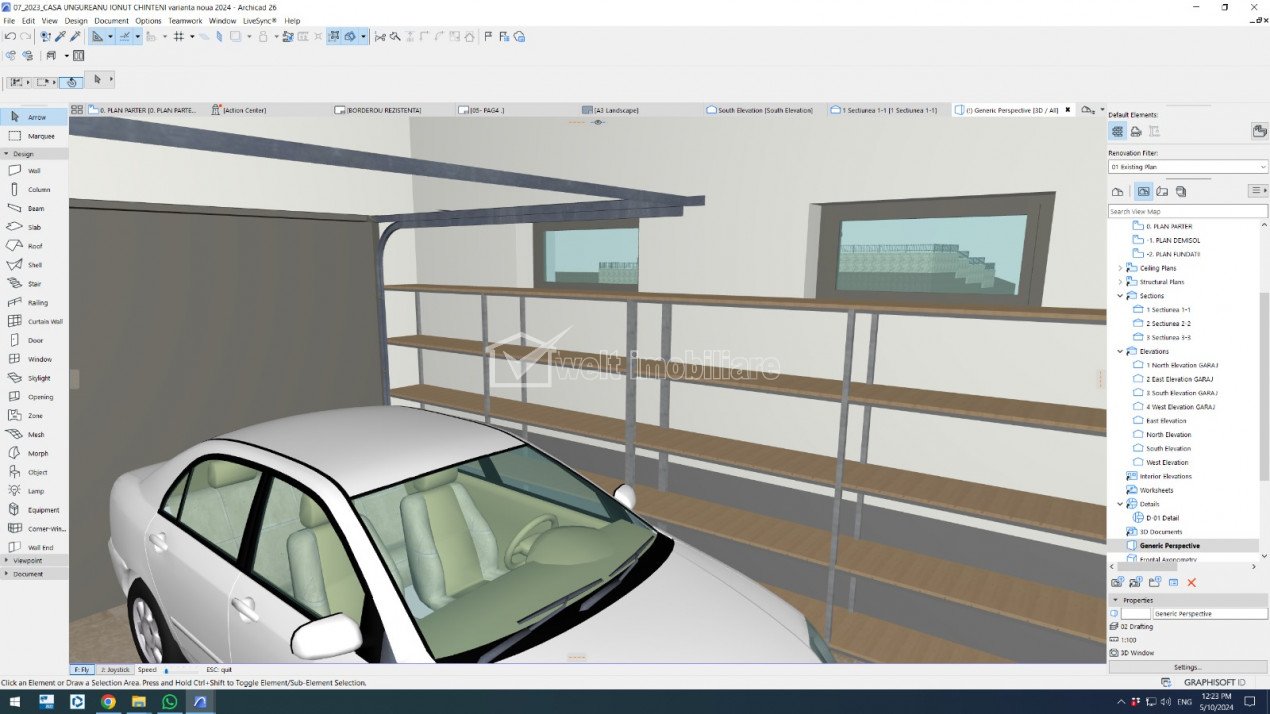The image size is (1270, 714).
Task: Toggle the grid snap toolbar button
Action: 179,36
